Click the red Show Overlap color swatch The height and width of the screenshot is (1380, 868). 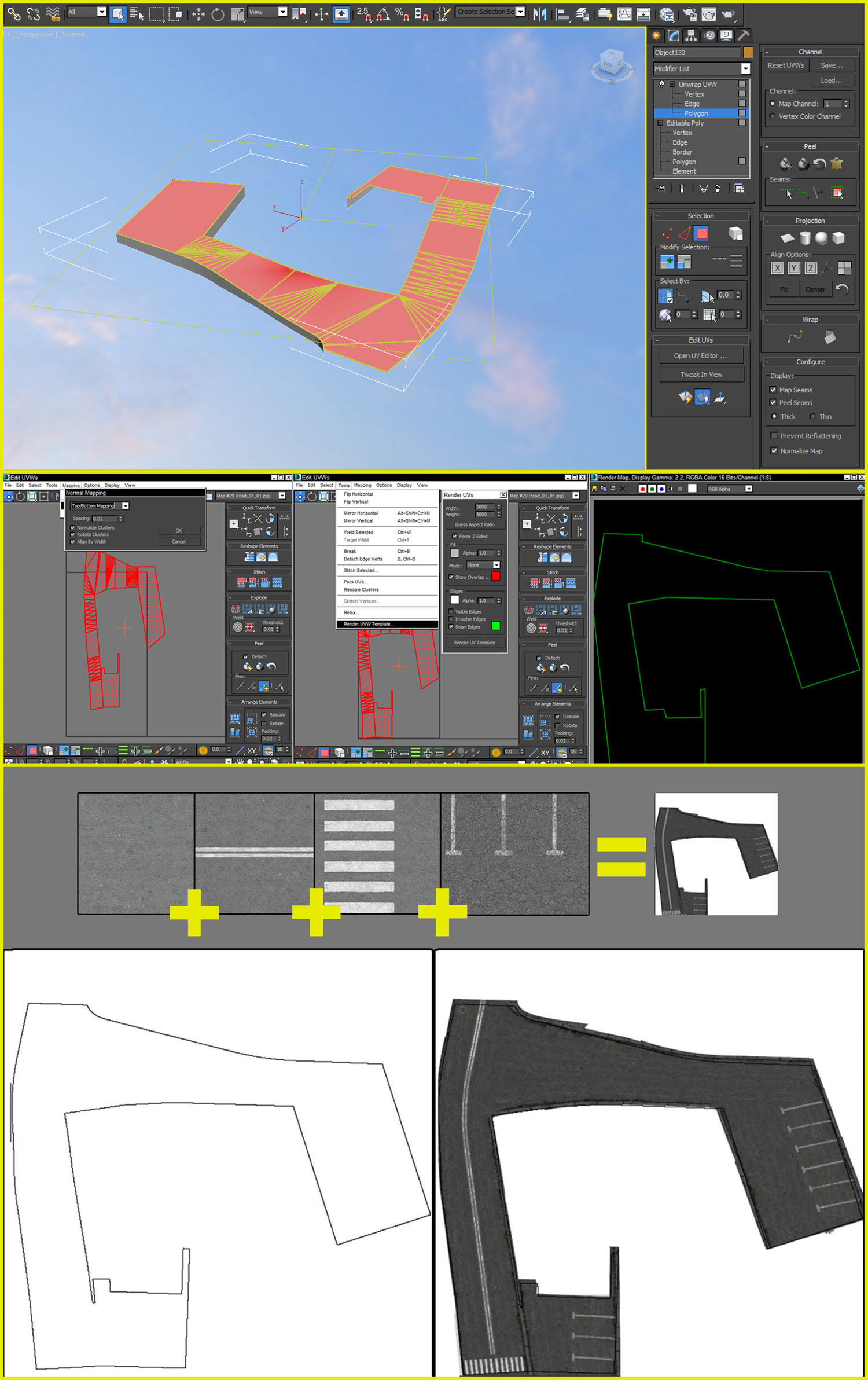click(496, 577)
